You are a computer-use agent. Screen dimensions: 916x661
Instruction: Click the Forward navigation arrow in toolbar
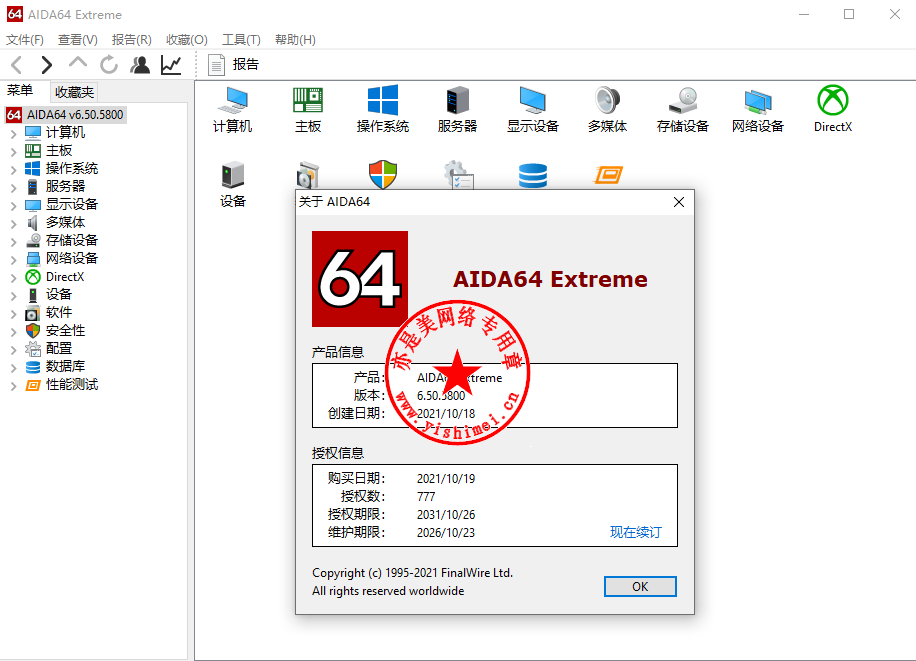[x=46, y=65]
